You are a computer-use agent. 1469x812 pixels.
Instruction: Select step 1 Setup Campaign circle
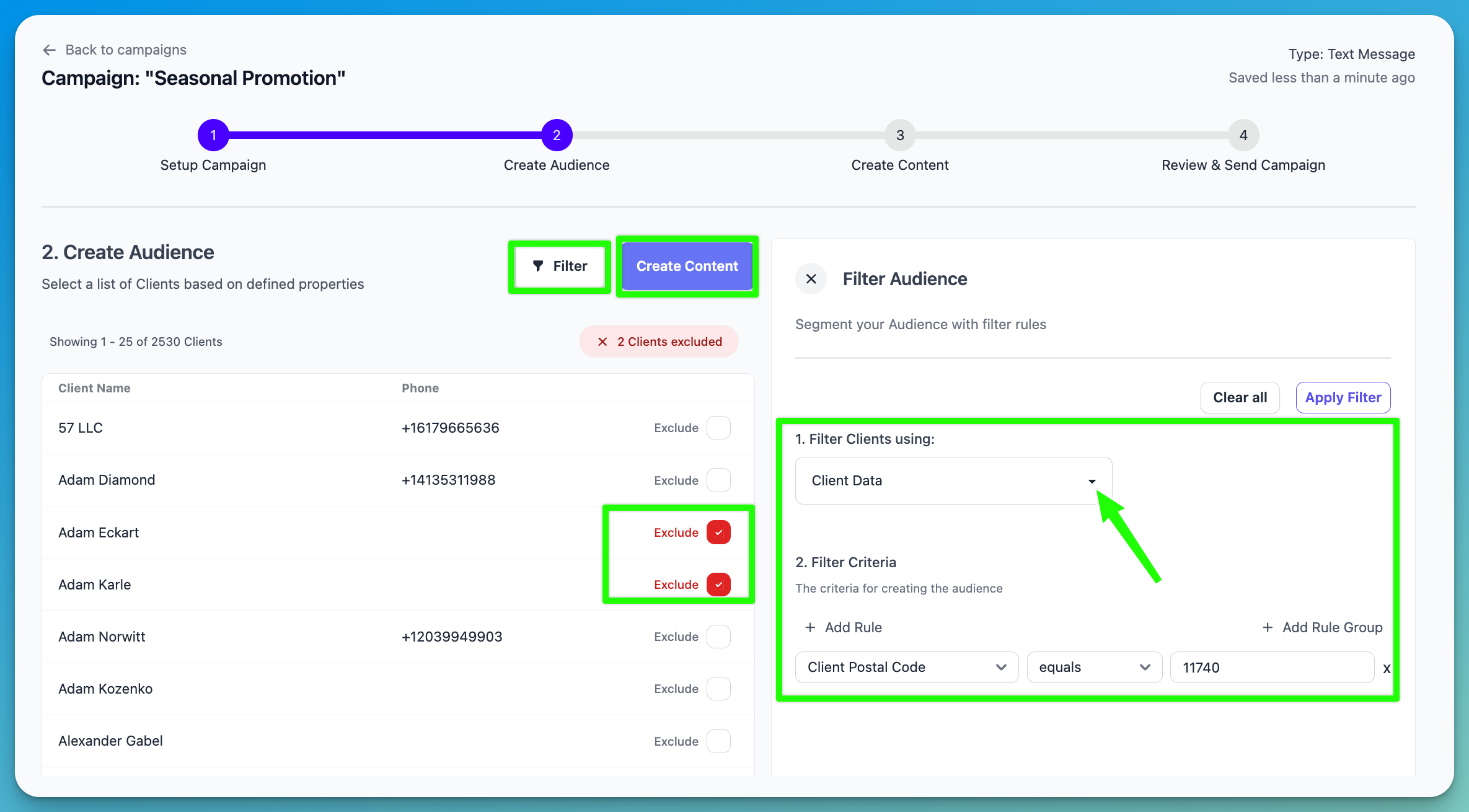click(x=213, y=135)
